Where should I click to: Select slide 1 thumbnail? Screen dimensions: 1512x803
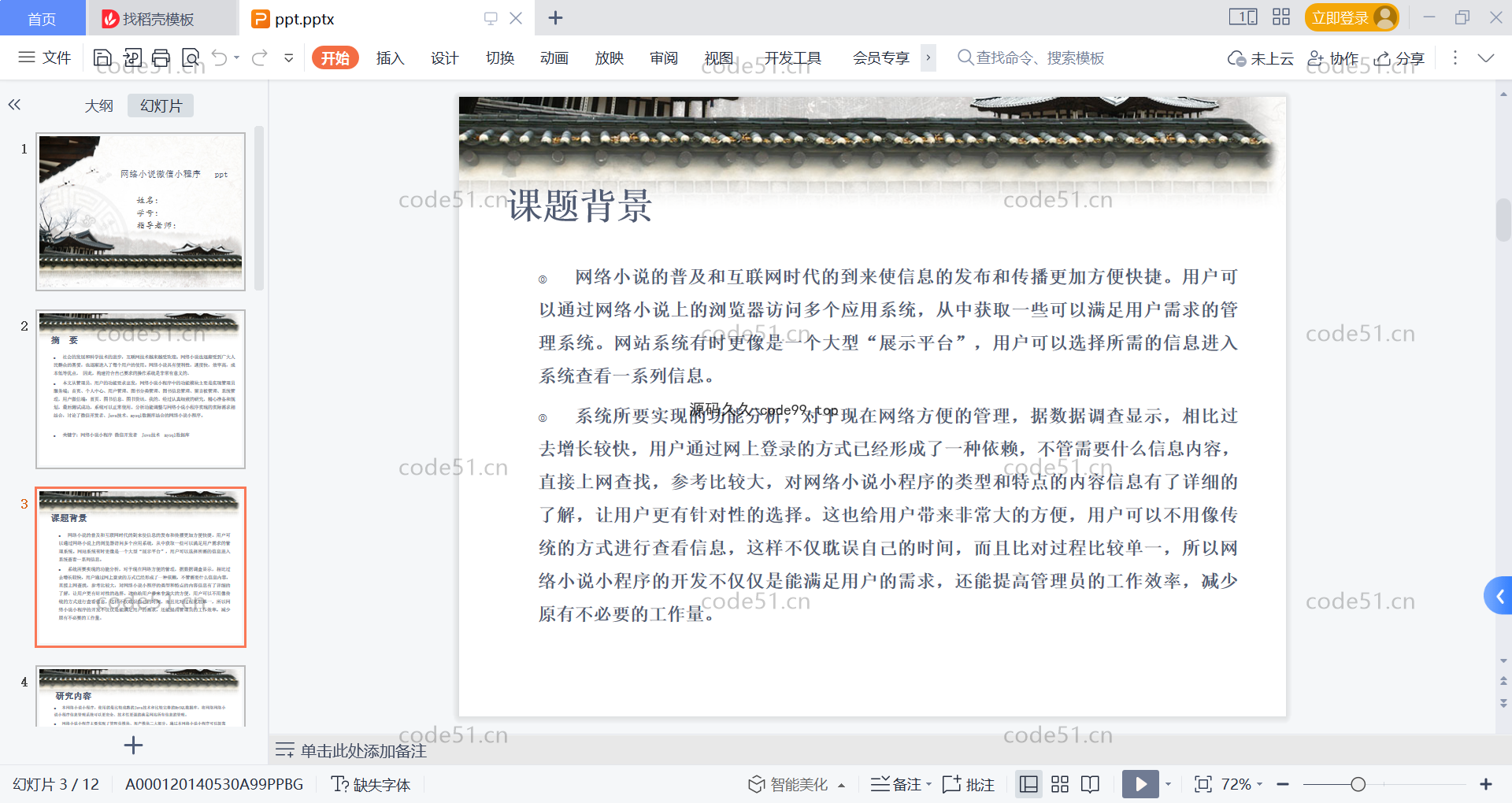pos(141,212)
